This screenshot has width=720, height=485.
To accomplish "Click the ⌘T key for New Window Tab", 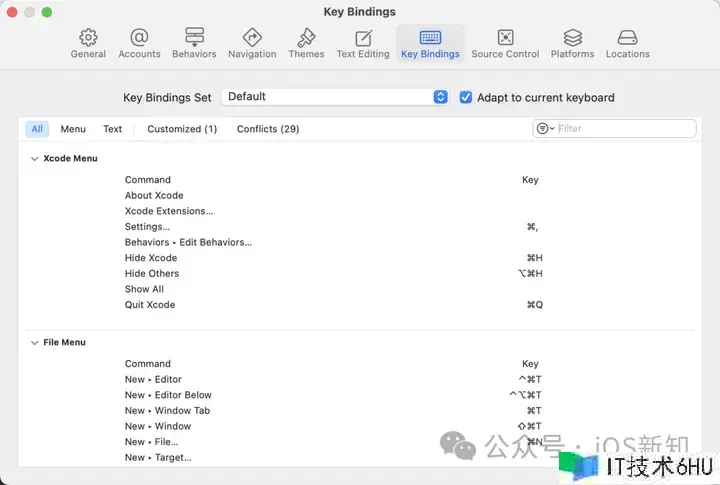I will 534,411.
